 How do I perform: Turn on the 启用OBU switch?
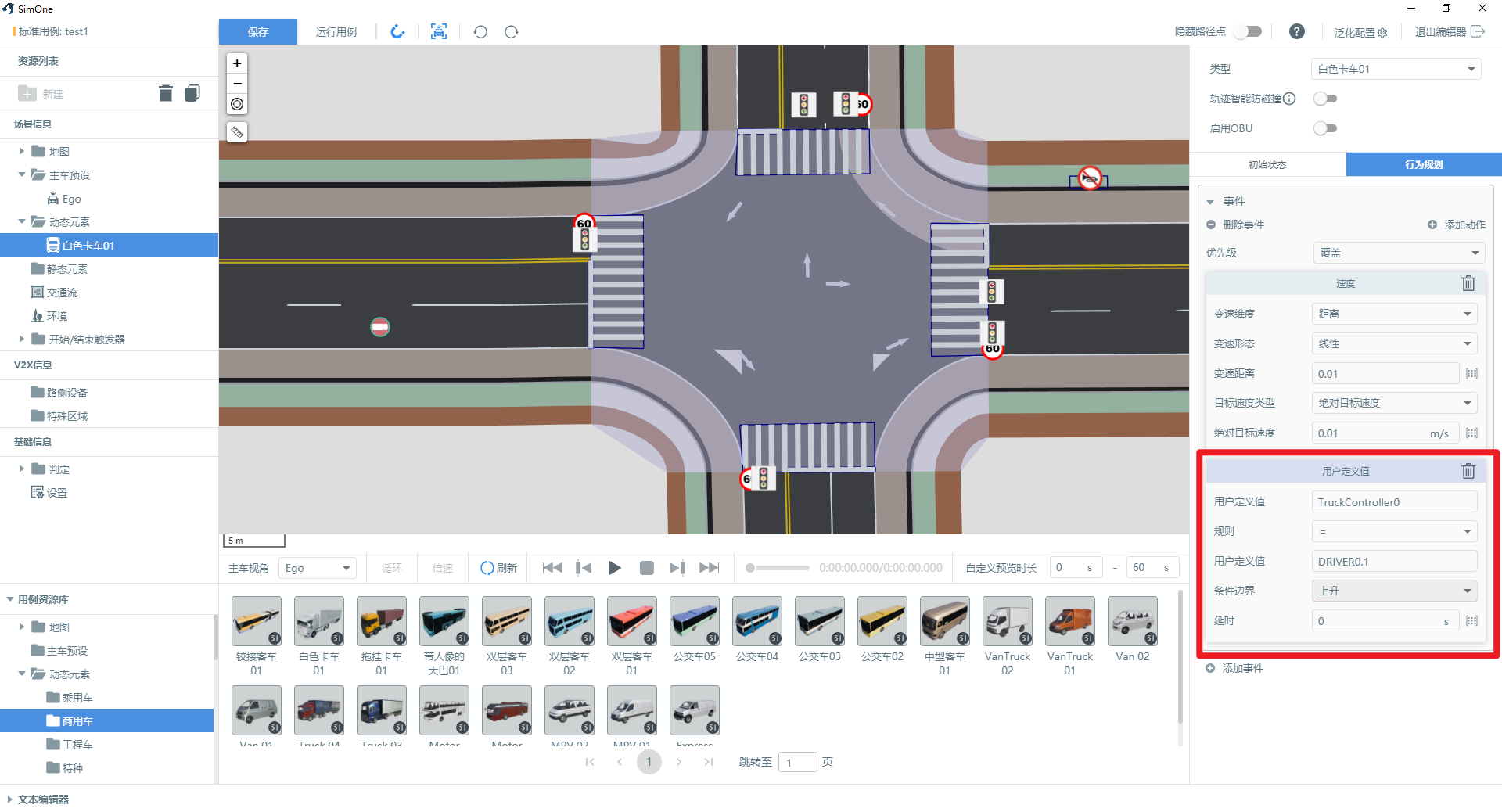pyautogui.click(x=1325, y=128)
